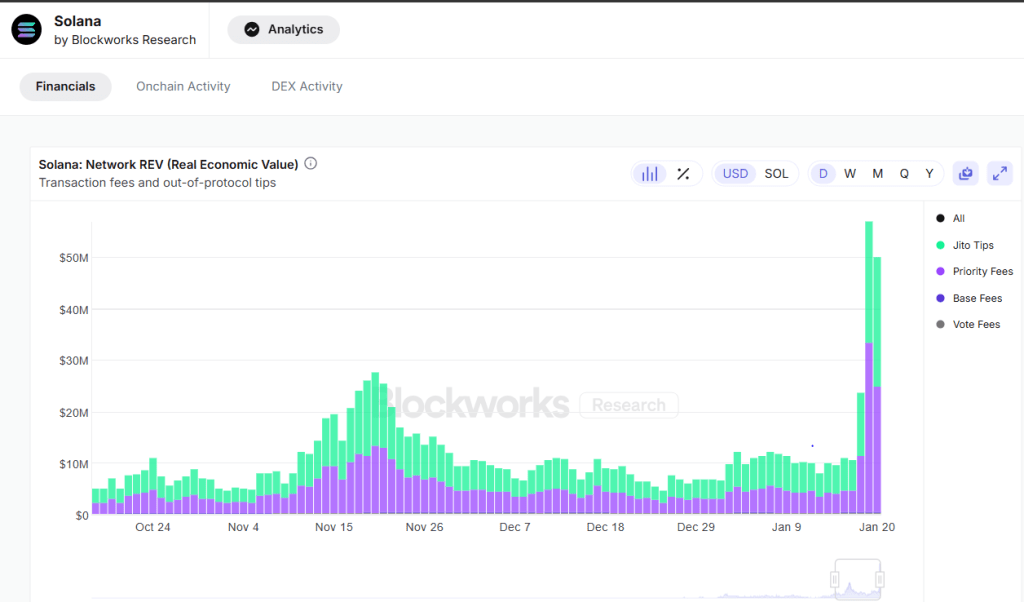Select yearly (Y) interval
Screen dimensions: 1024x602
point(929,174)
